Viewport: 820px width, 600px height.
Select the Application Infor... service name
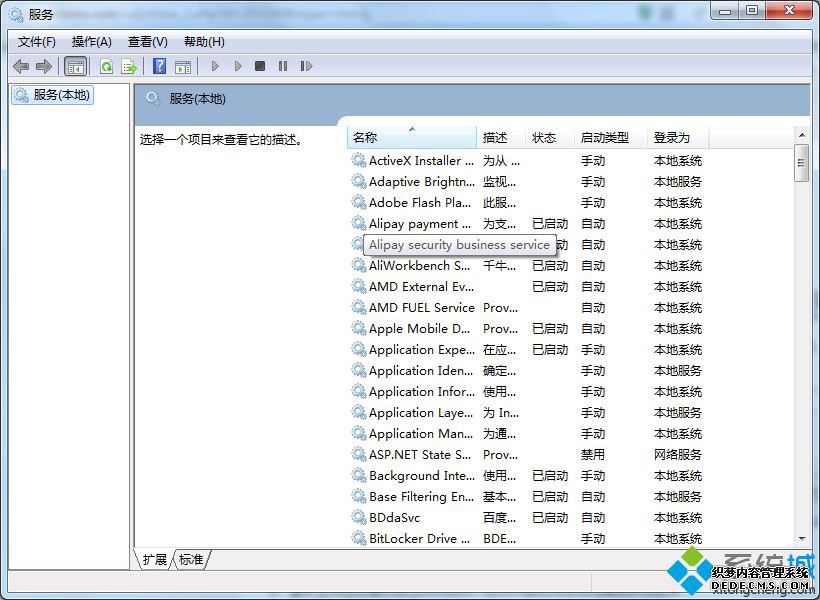[422, 391]
